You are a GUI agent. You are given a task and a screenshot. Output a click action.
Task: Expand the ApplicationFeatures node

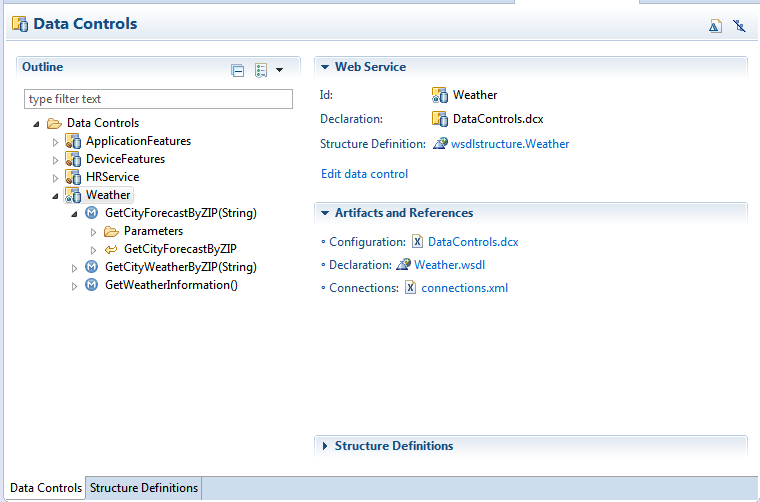click(55, 142)
